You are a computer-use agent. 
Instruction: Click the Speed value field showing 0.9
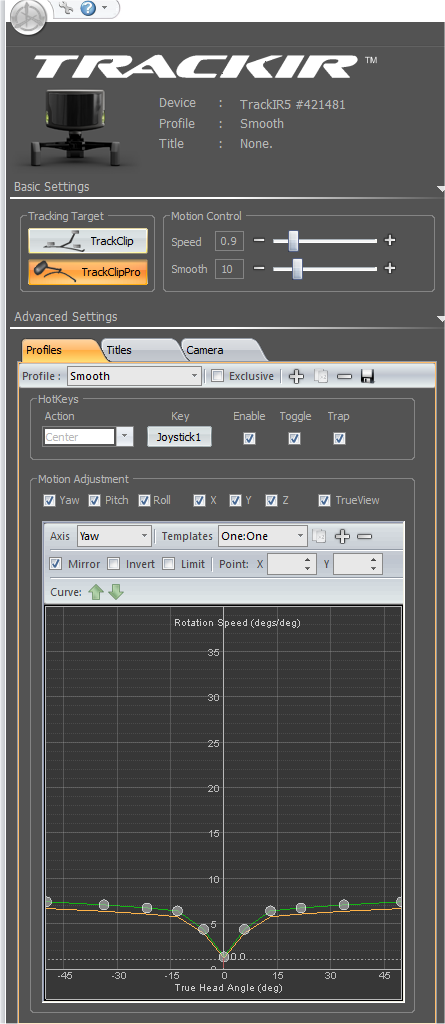(x=229, y=242)
